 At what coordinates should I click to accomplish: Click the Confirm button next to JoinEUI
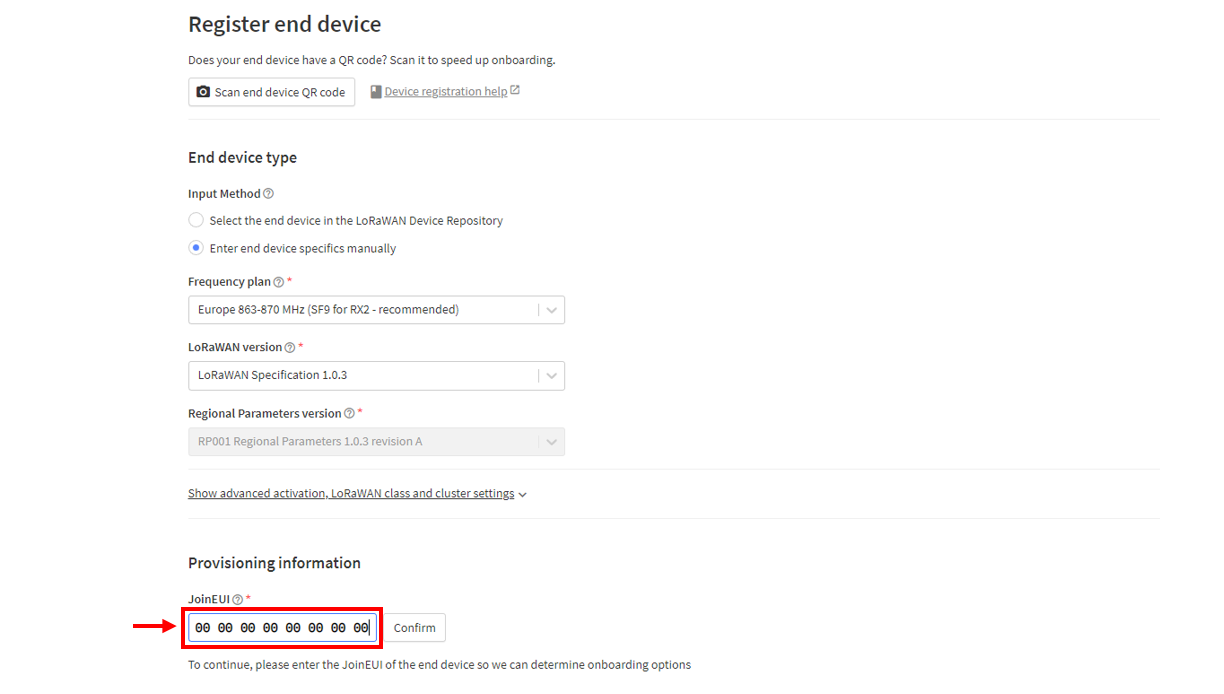click(415, 628)
